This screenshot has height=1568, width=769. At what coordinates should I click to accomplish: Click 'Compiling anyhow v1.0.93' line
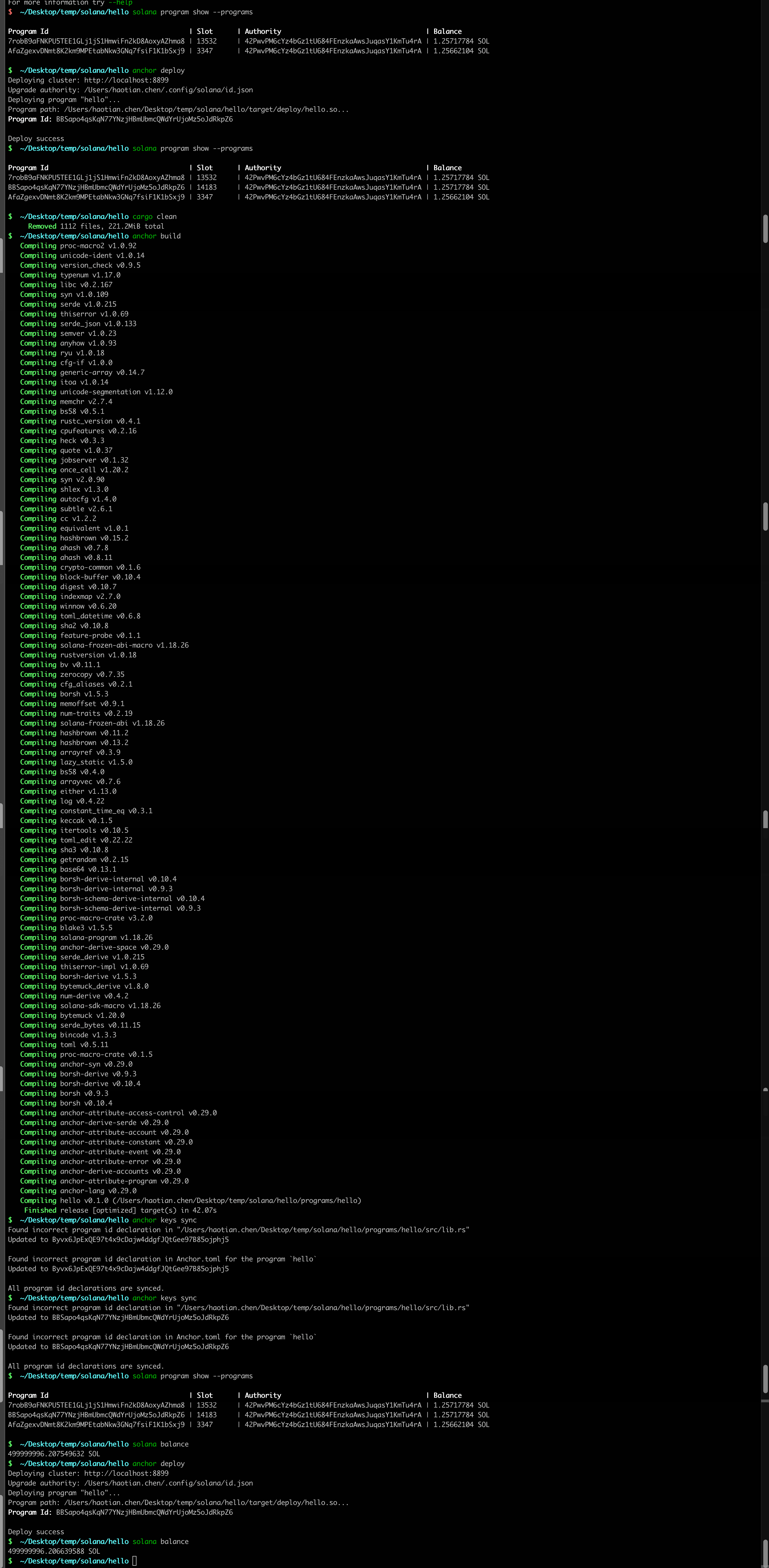[68, 343]
